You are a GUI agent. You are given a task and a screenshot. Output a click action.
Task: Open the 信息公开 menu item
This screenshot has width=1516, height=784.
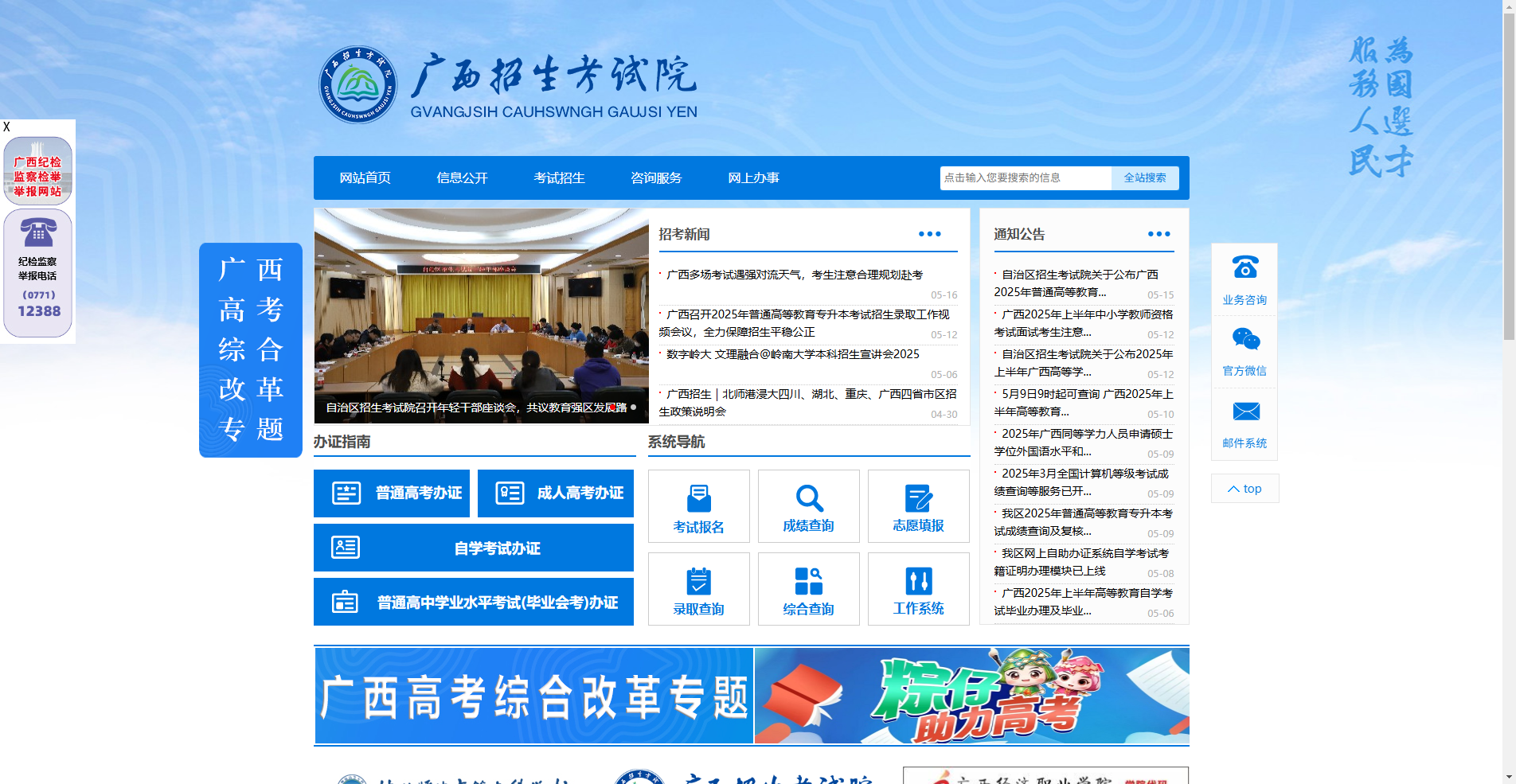click(461, 177)
